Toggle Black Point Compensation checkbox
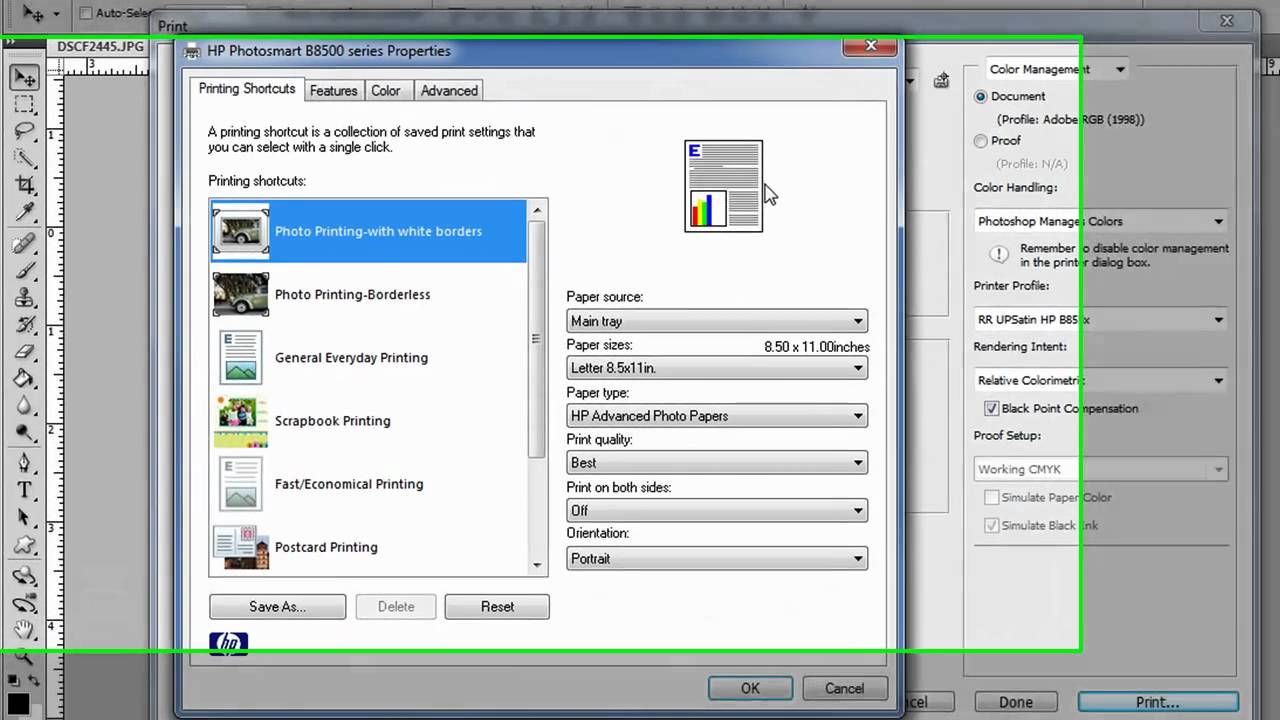The height and width of the screenshot is (720, 1280). (x=992, y=408)
